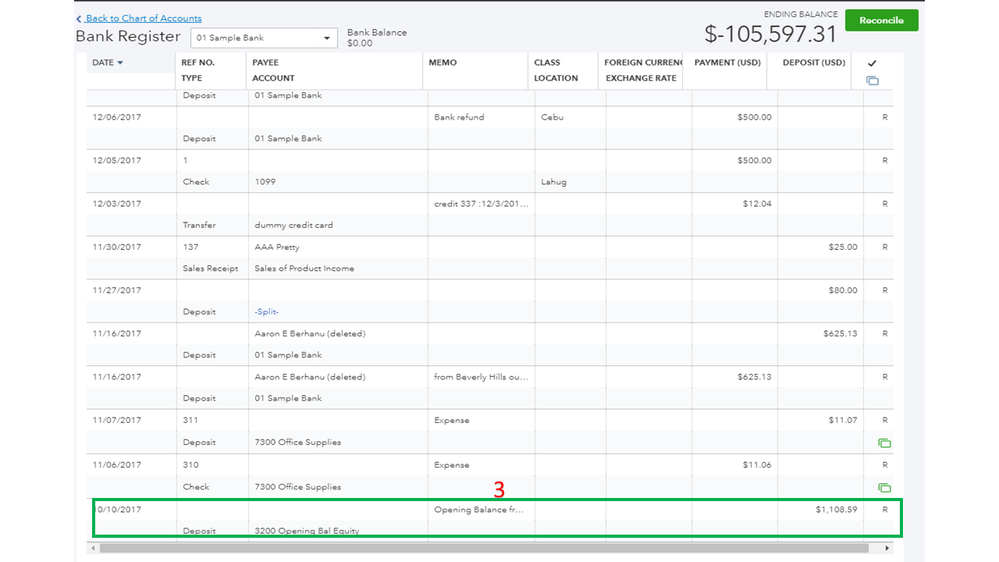Go back to Chart of Accounts link
Image resolution: width=999 pixels, height=562 pixels.
coord(143,18)
